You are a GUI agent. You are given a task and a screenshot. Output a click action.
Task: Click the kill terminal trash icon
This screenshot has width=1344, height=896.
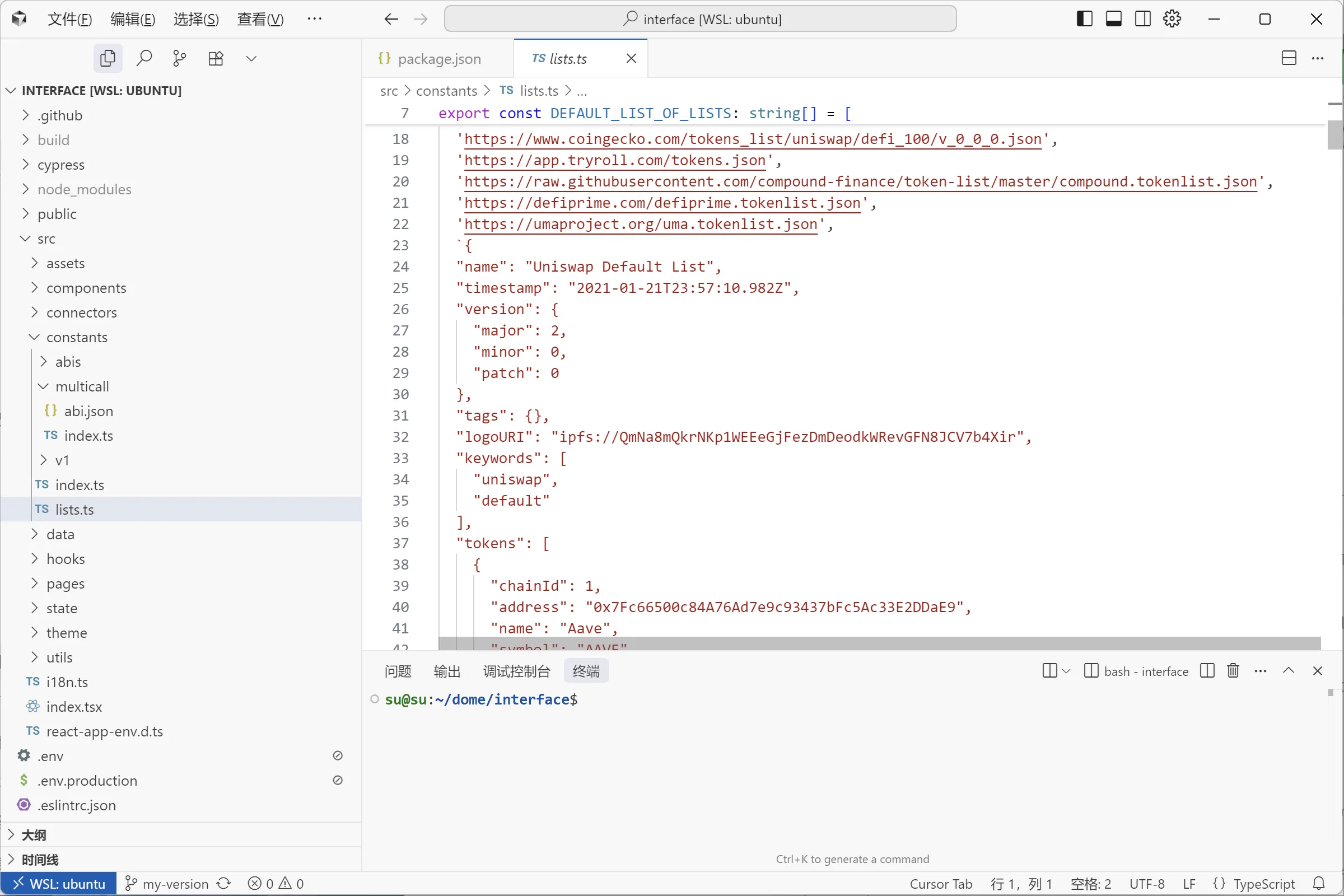1233,671
